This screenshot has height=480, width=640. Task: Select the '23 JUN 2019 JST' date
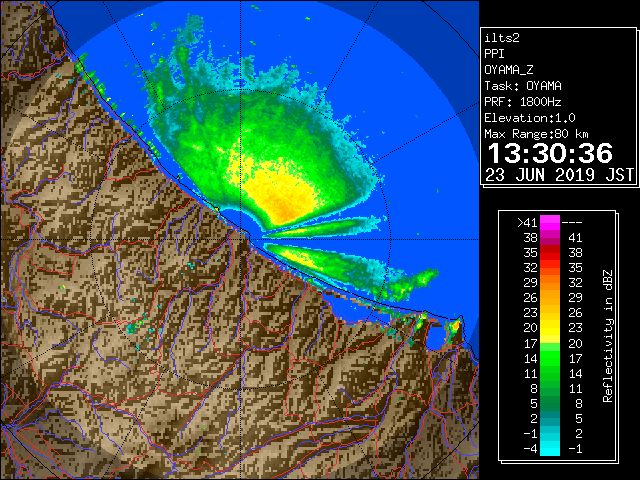pyautogui.click(x=559, y=175)
